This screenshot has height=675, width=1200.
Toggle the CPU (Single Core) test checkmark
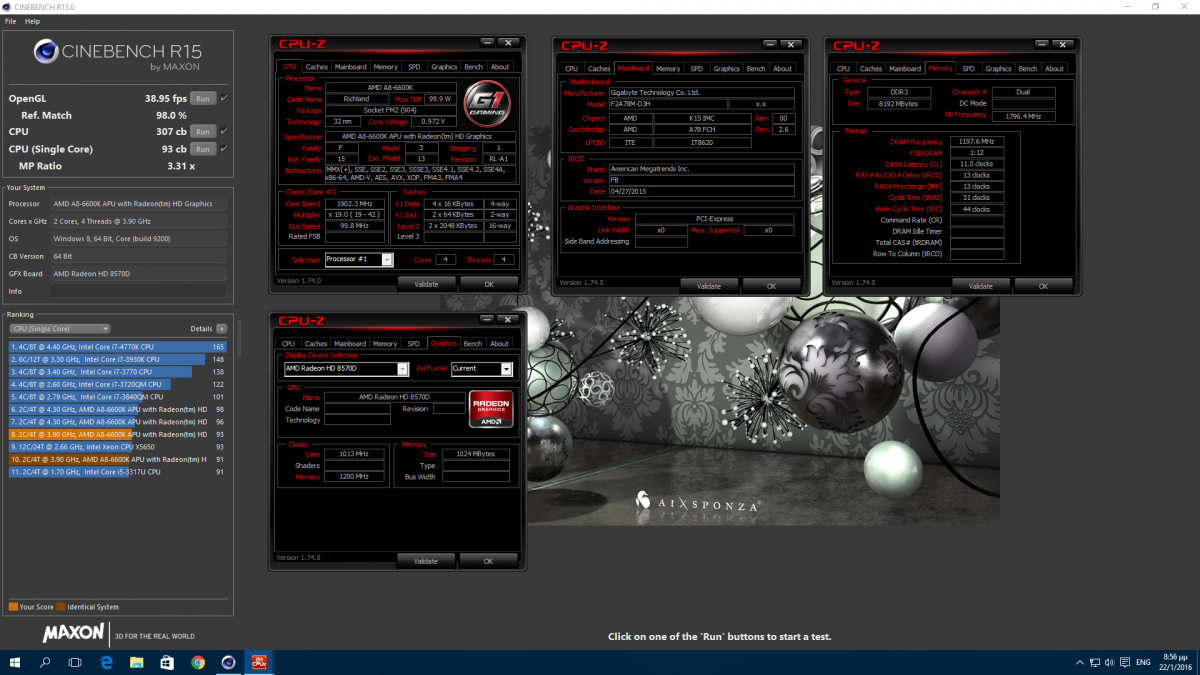click(x=223, y=149)
